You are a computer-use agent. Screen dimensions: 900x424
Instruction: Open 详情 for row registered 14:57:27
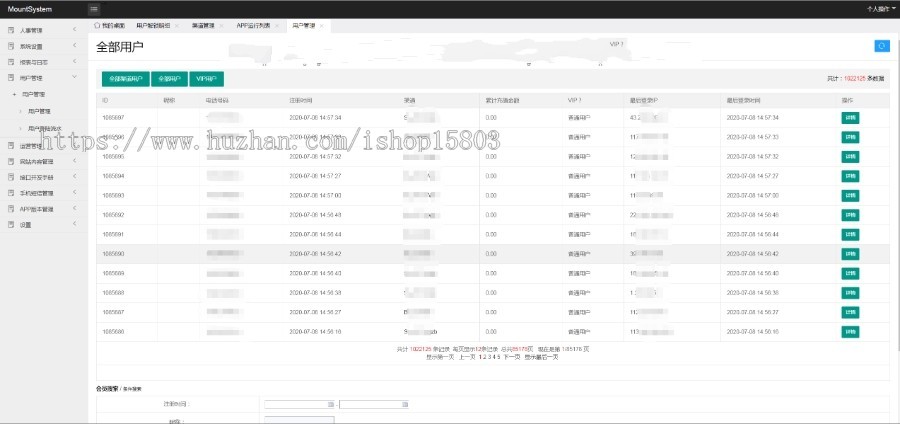click(x=850, y=176)
